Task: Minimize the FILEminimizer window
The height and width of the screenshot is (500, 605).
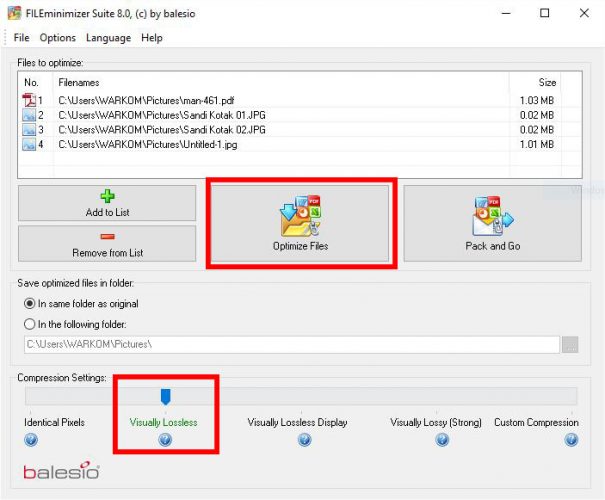Action: (506, 13)
